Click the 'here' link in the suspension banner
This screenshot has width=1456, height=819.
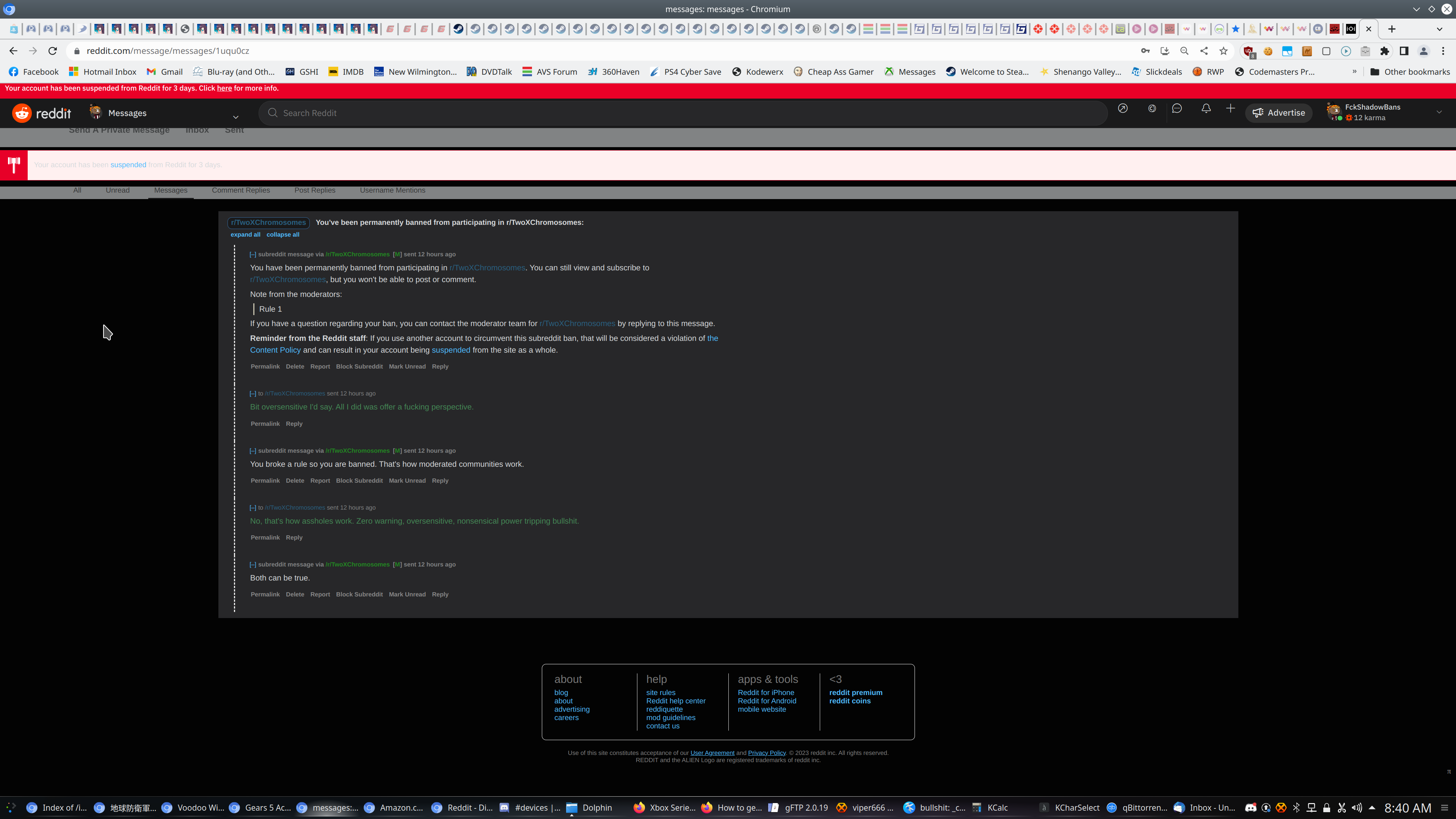point(224,88)
